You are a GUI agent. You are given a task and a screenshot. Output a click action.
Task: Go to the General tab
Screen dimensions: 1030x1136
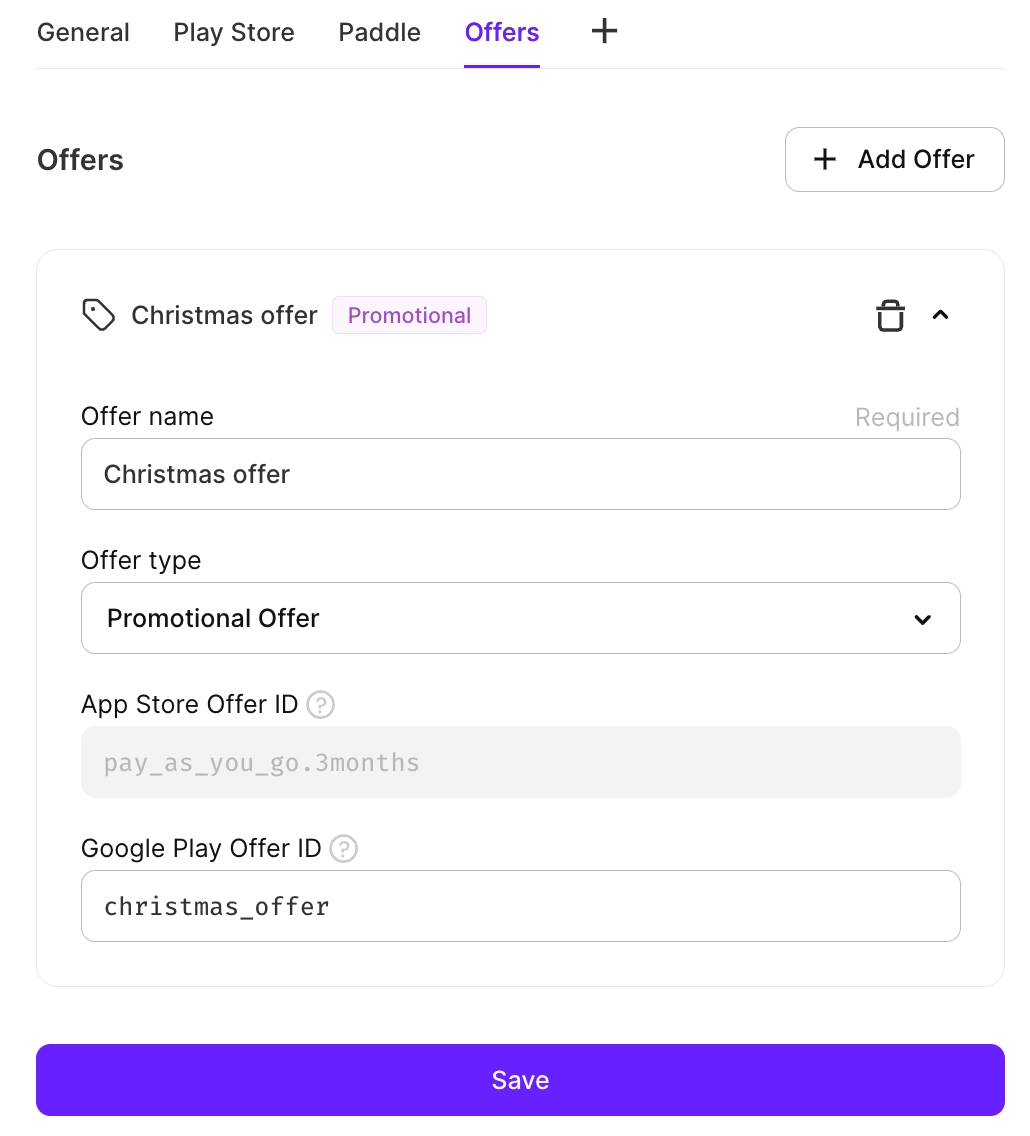pos(83,32)
